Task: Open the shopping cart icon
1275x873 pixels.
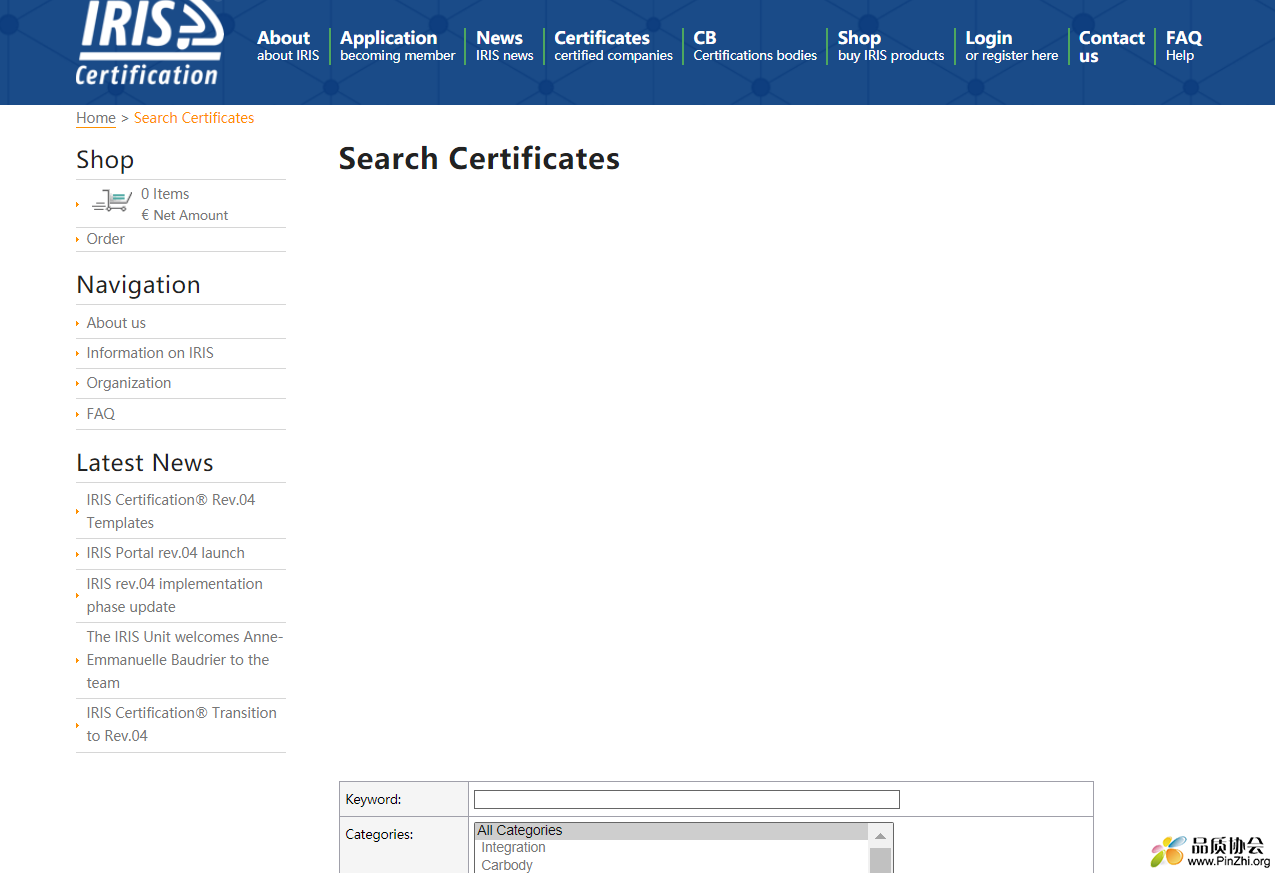Action: (x=111, y=201)
